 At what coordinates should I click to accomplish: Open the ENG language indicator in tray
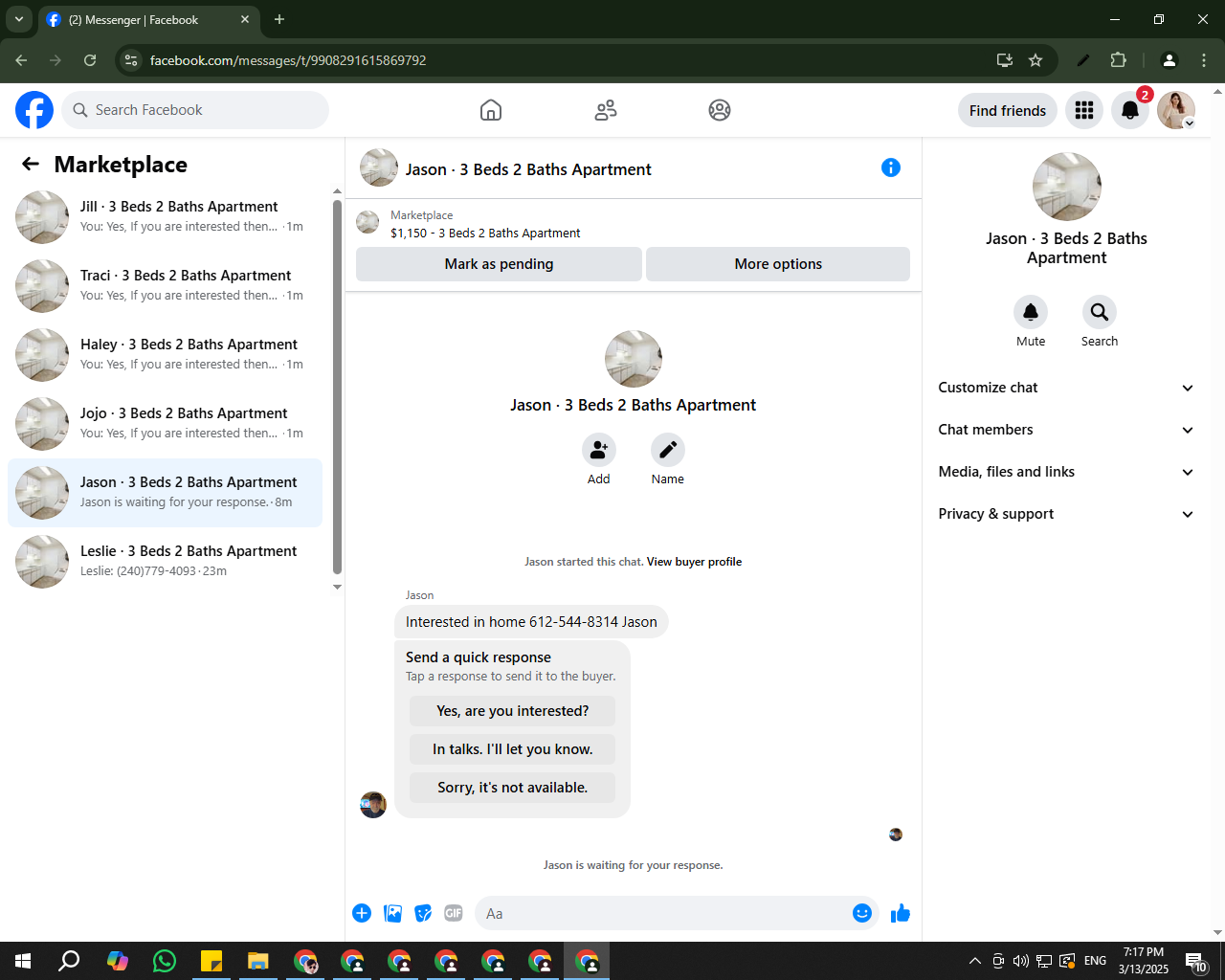tap(1096, 961)
